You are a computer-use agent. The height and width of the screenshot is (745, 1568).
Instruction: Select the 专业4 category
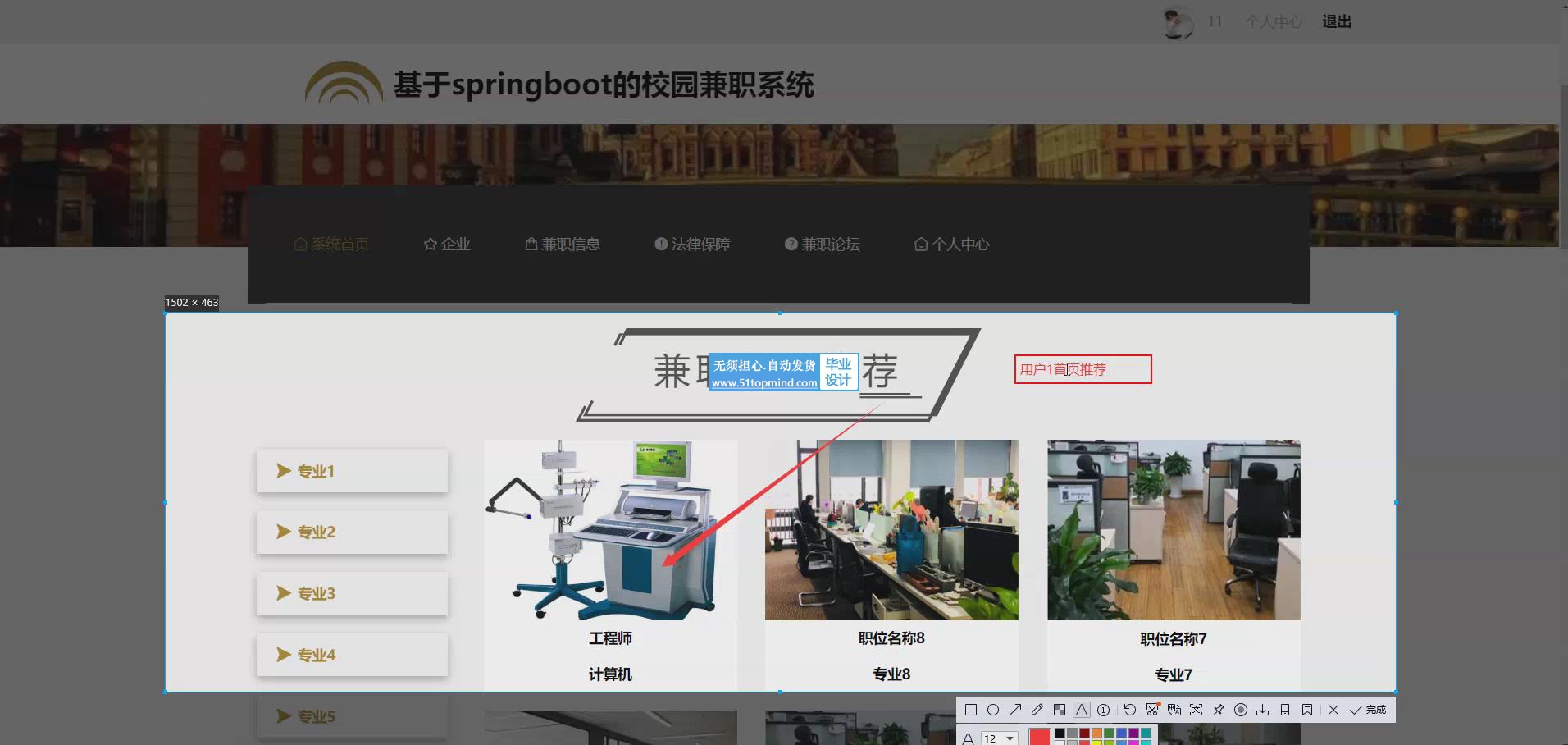(x=352, y=655)
